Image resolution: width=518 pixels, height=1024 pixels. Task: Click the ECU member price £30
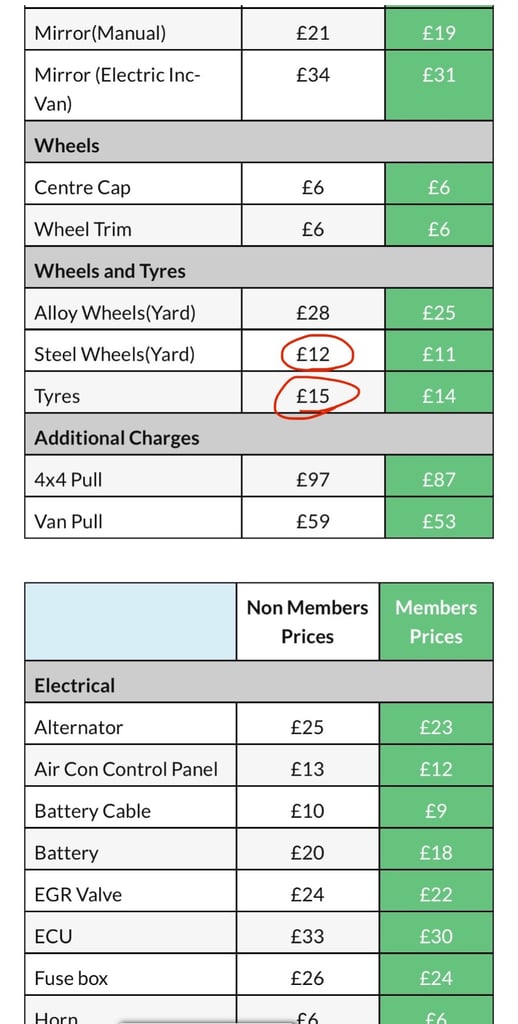(436, 936)
